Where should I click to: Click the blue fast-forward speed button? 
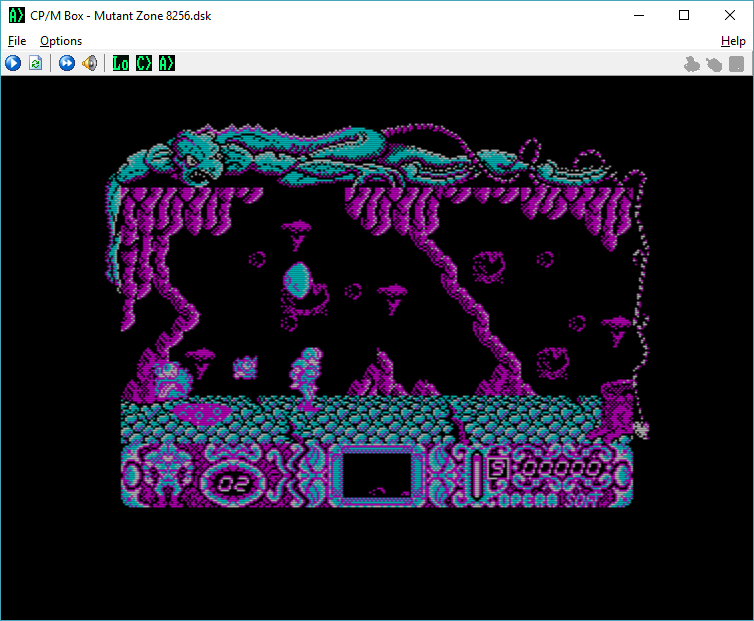pyautogui.click(x=67, y=63)
